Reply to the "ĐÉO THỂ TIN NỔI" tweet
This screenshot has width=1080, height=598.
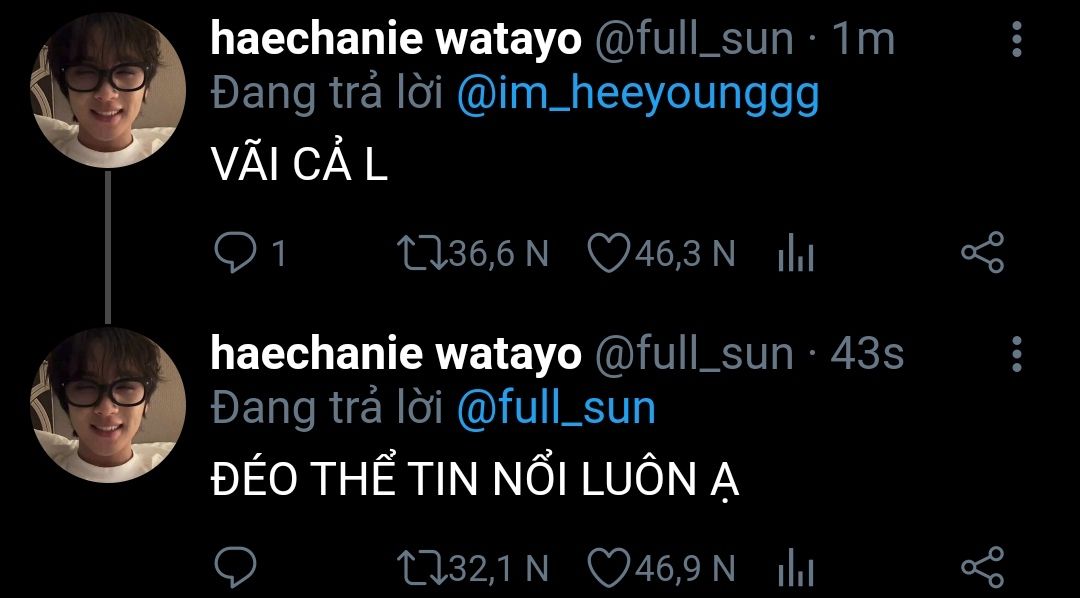pos(235,569)
